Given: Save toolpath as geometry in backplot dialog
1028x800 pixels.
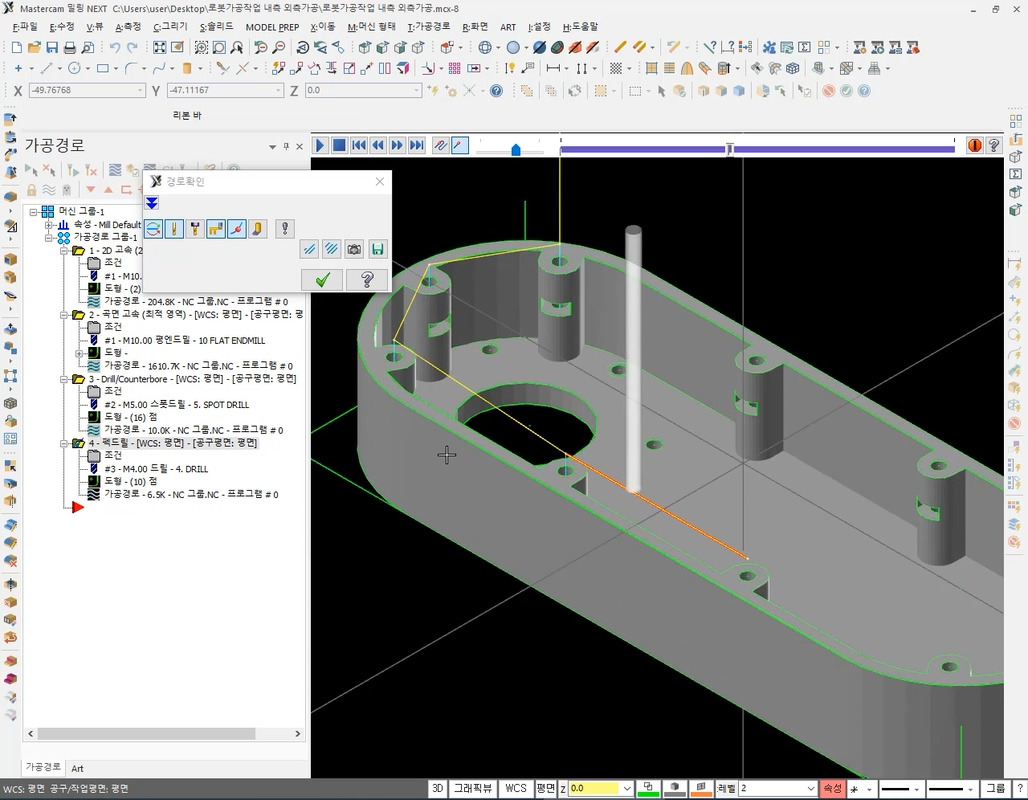Looking at the screenshot, I should pos(377,249).
